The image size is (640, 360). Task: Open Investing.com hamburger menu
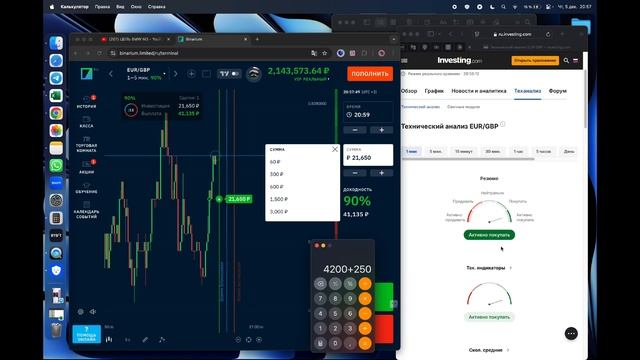(404, 60)
